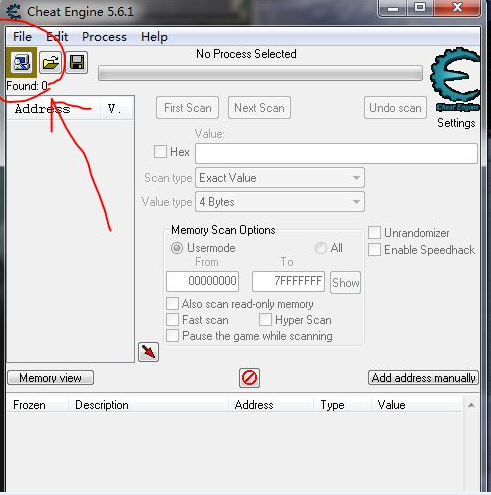Click the From address field 00000000
Screen dimensions: 491x495
(x=202, y=281)
